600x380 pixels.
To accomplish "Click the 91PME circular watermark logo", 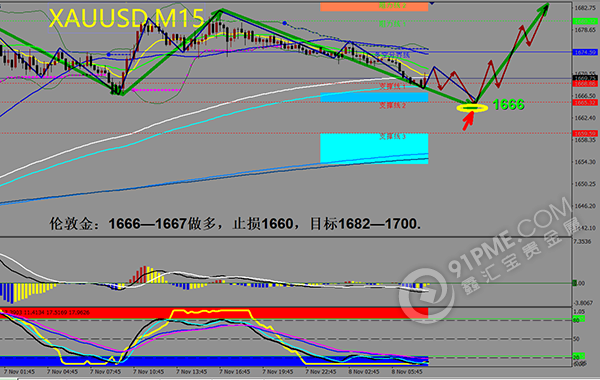I will 426,295.
